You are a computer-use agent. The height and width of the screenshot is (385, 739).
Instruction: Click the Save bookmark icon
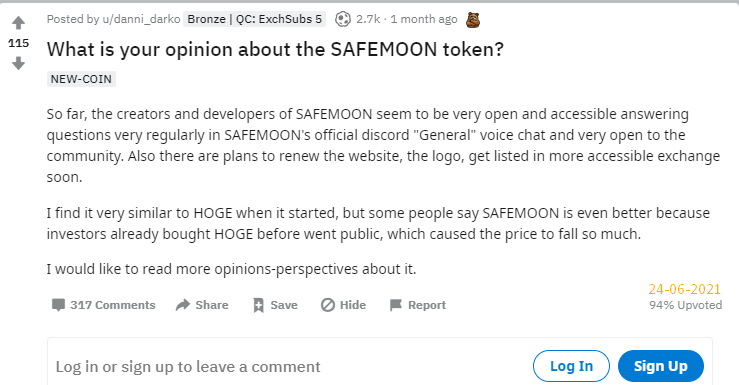[x=258, y=305]
